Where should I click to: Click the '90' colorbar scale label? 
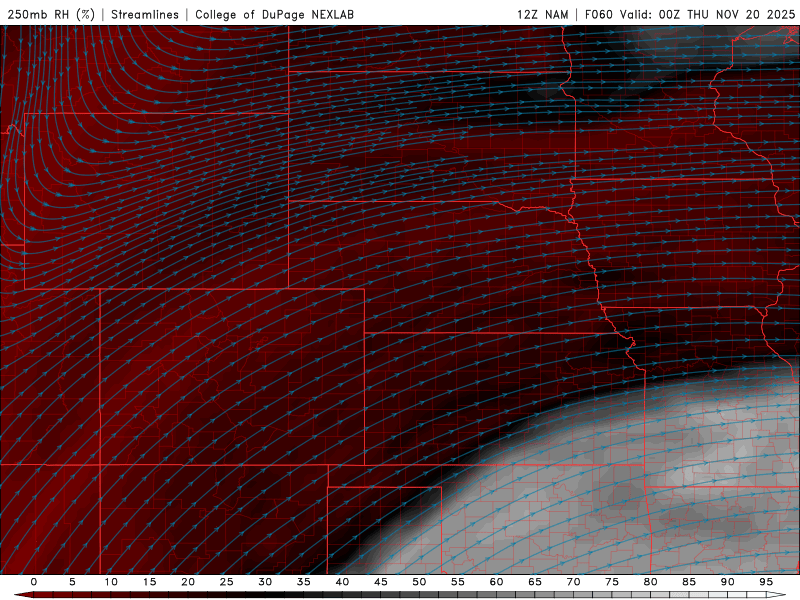727,582
